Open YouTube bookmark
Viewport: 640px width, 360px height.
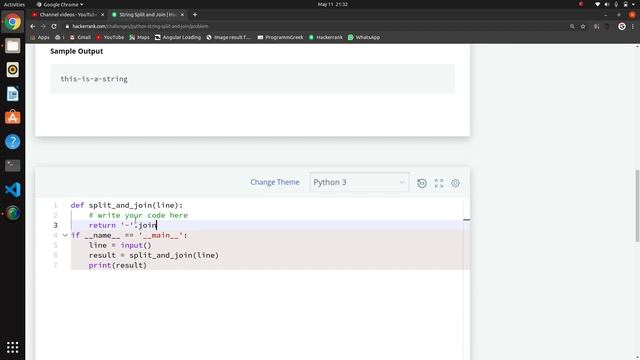(x=110, y=37)
